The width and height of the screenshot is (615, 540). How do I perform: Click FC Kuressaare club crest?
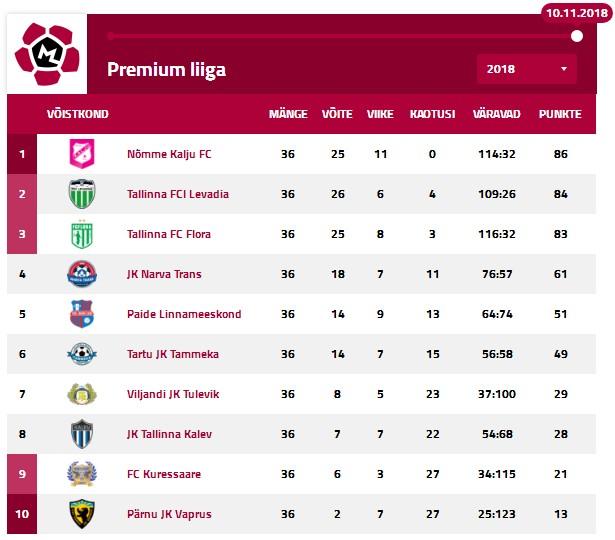pos(81,474)
